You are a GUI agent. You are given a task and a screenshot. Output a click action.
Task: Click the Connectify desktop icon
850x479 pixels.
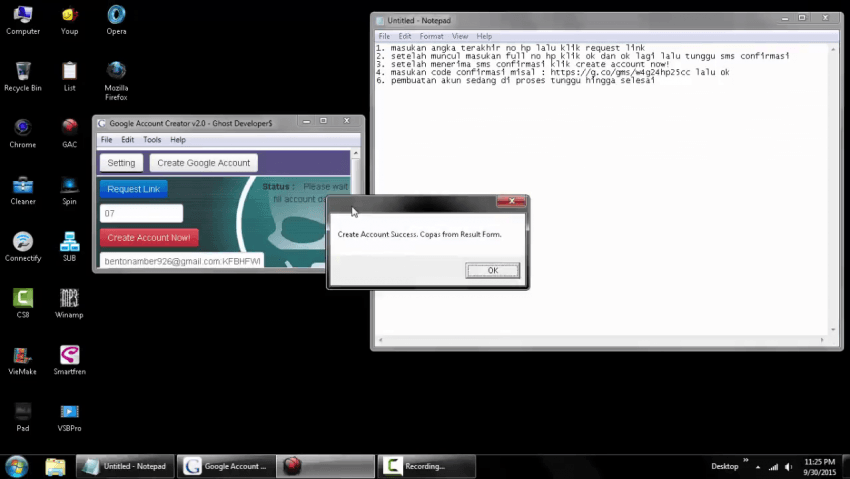22,242
